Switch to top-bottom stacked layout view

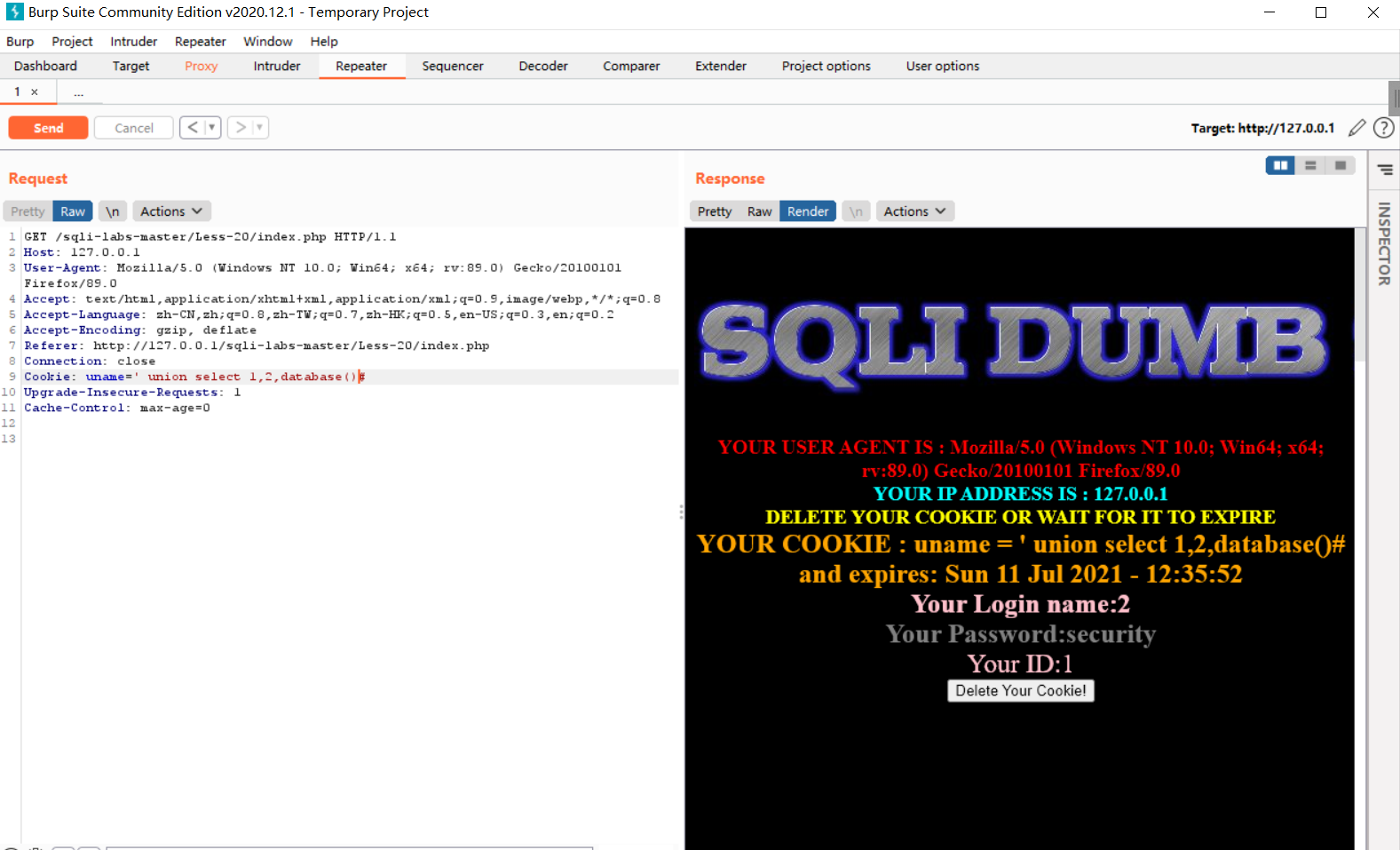[1310, 165]
